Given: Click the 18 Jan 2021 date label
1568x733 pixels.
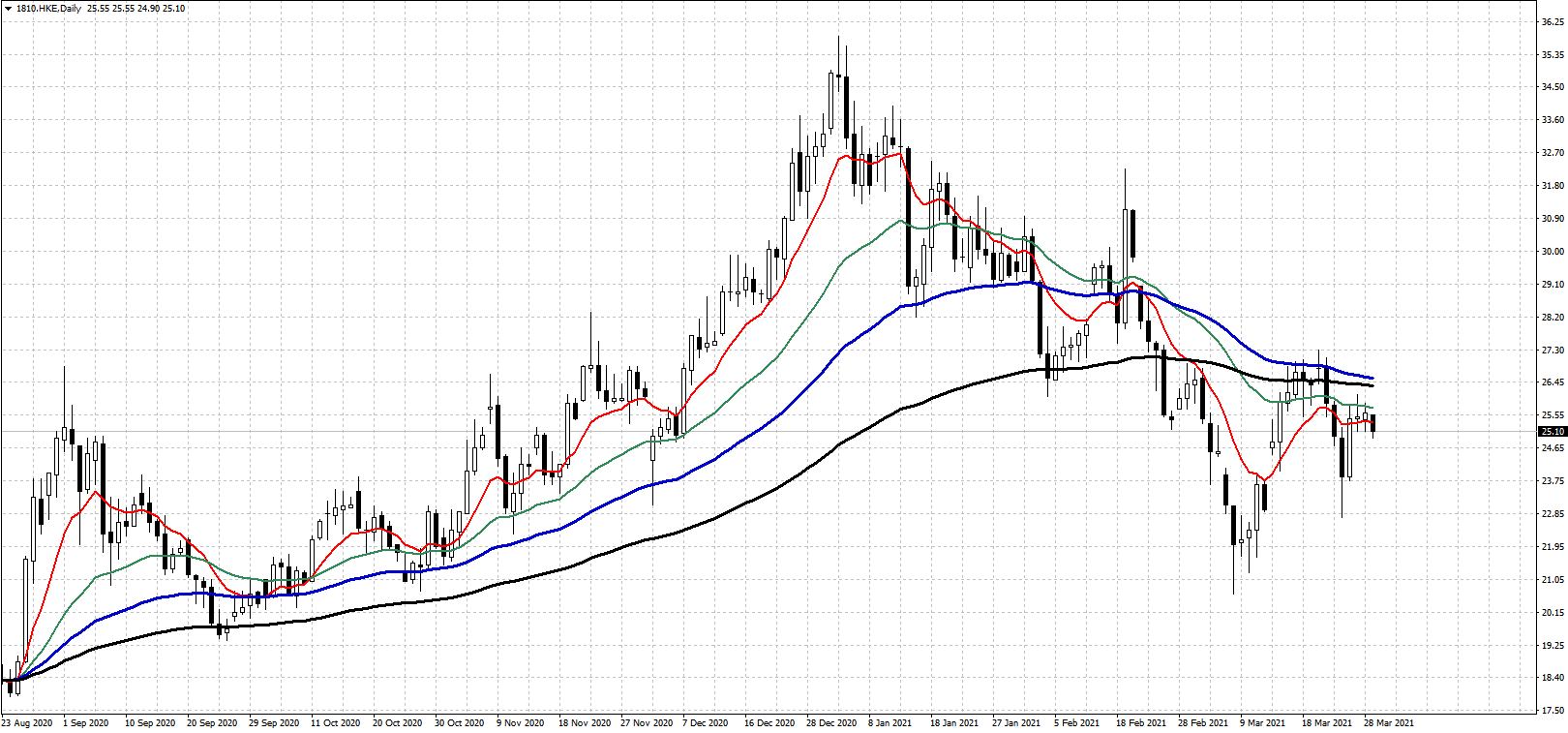Looking at the screenshot, I should point(954,723).
